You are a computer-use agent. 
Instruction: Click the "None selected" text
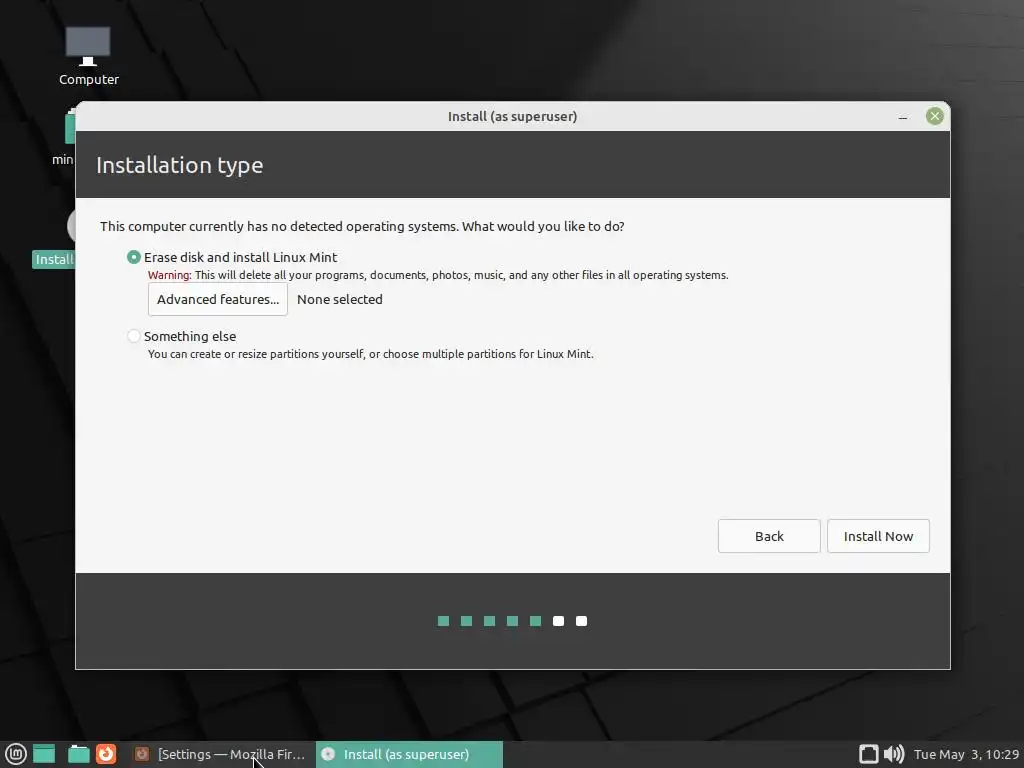click(340, 299)
